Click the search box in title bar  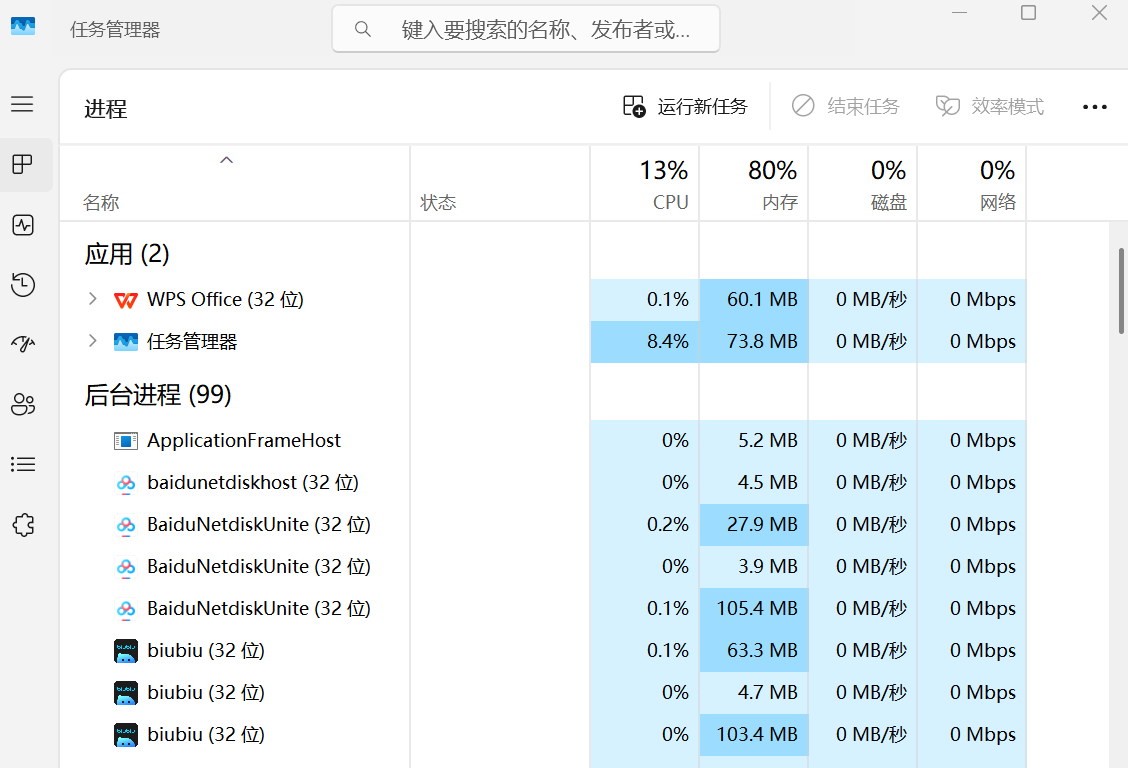point(526,29)
